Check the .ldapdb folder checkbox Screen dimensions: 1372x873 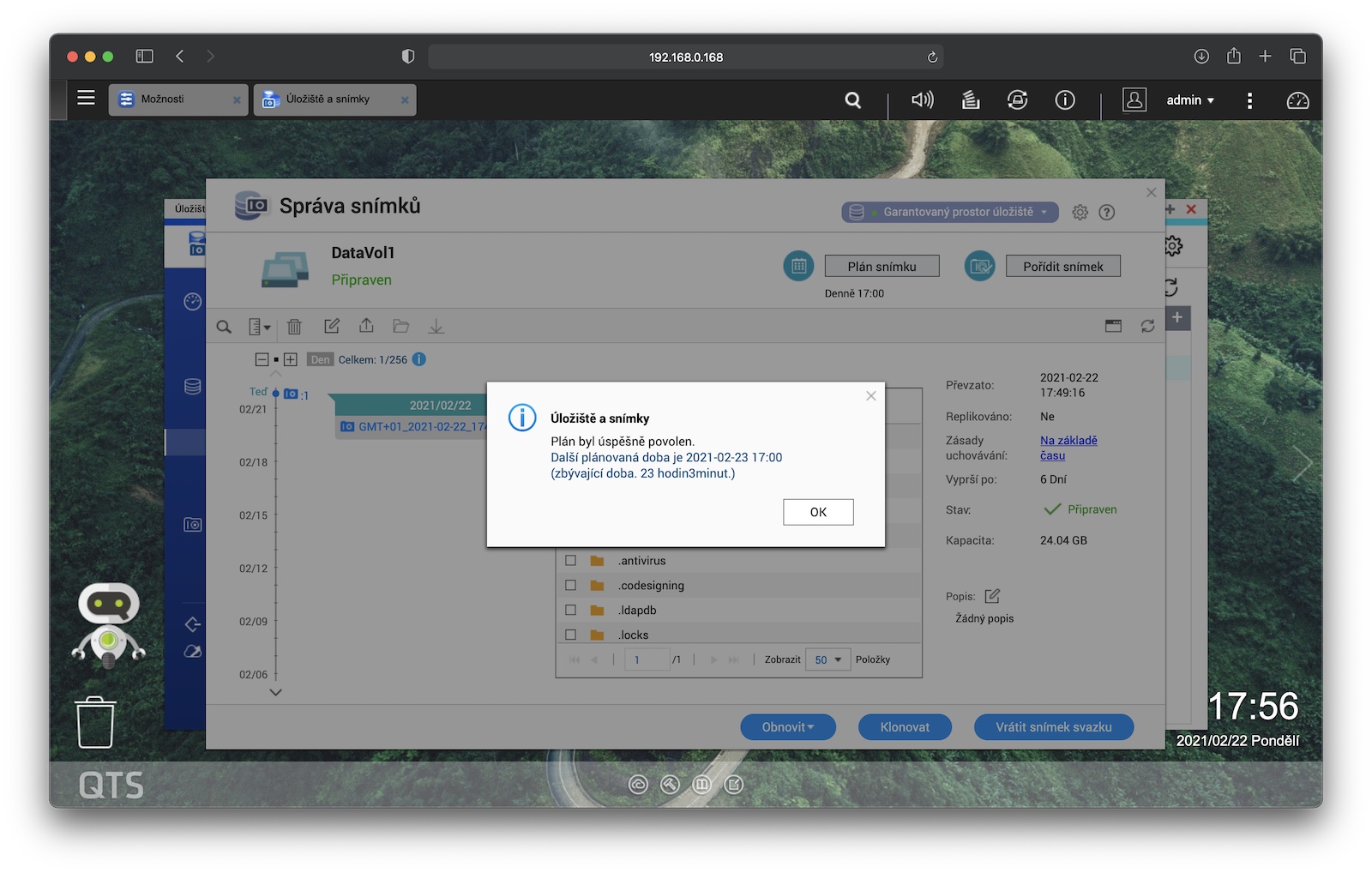point(570,611)
